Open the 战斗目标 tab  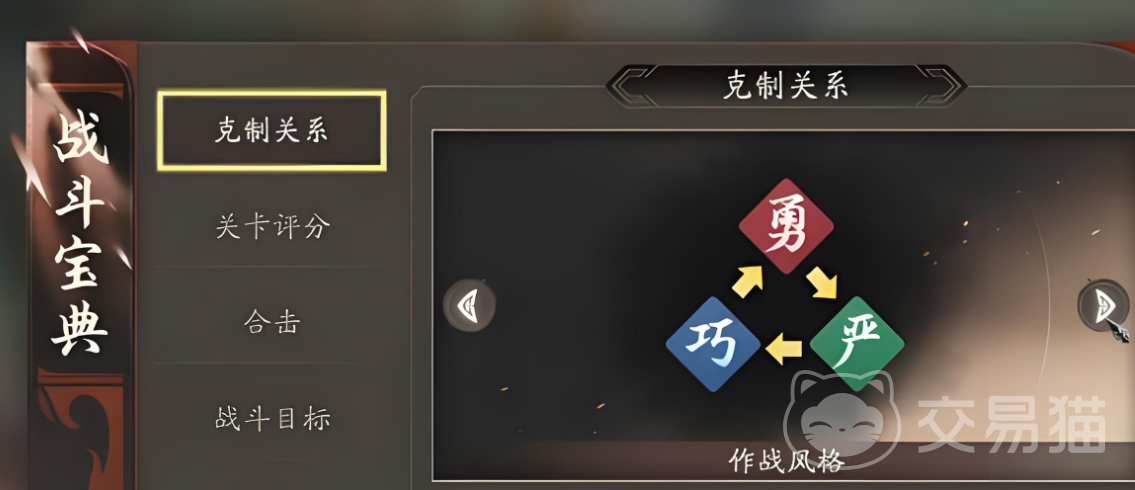point(273,418)
